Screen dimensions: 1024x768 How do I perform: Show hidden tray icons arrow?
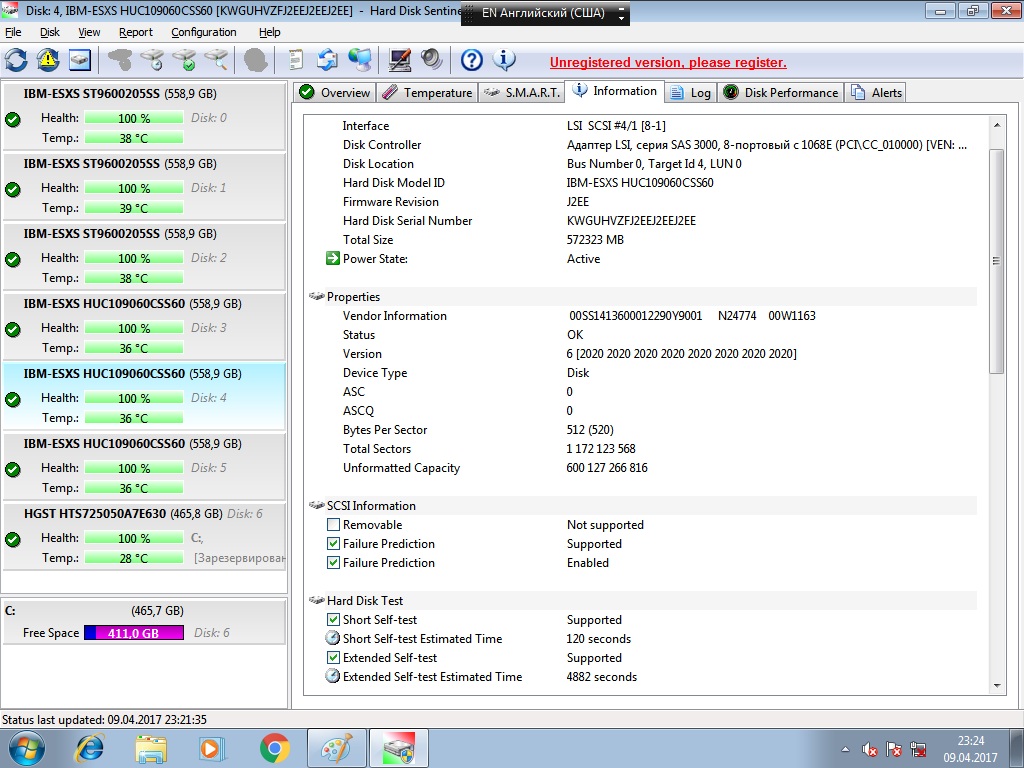[x=845, y=749]
